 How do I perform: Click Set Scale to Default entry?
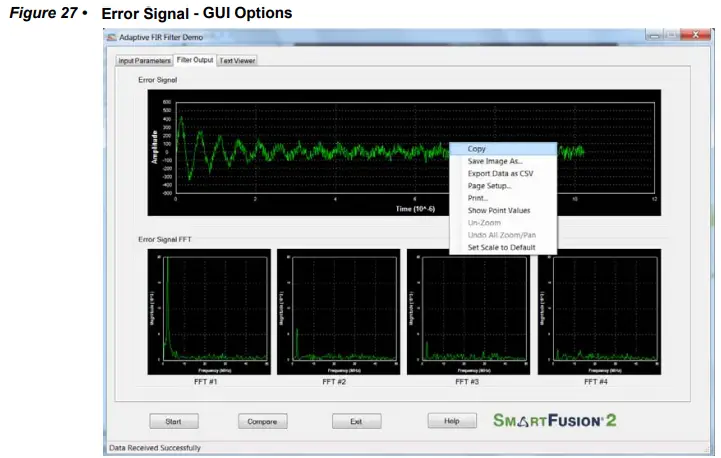click(x=503, y=247)
